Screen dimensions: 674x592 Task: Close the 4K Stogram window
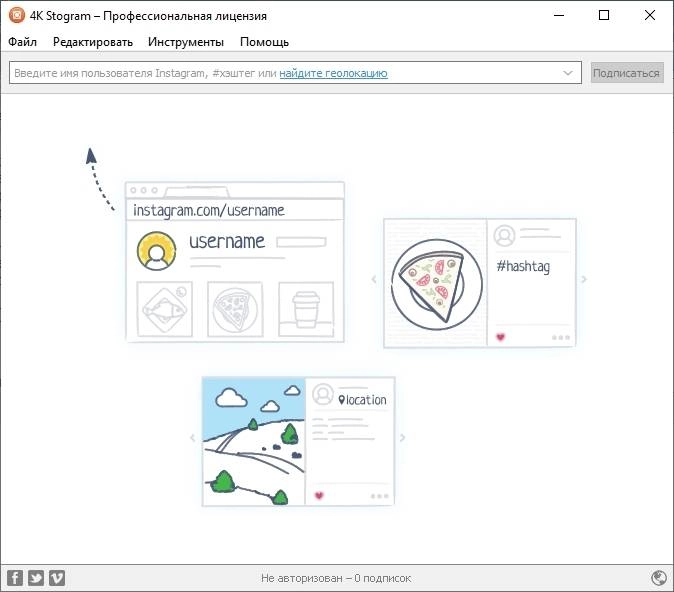650,15
